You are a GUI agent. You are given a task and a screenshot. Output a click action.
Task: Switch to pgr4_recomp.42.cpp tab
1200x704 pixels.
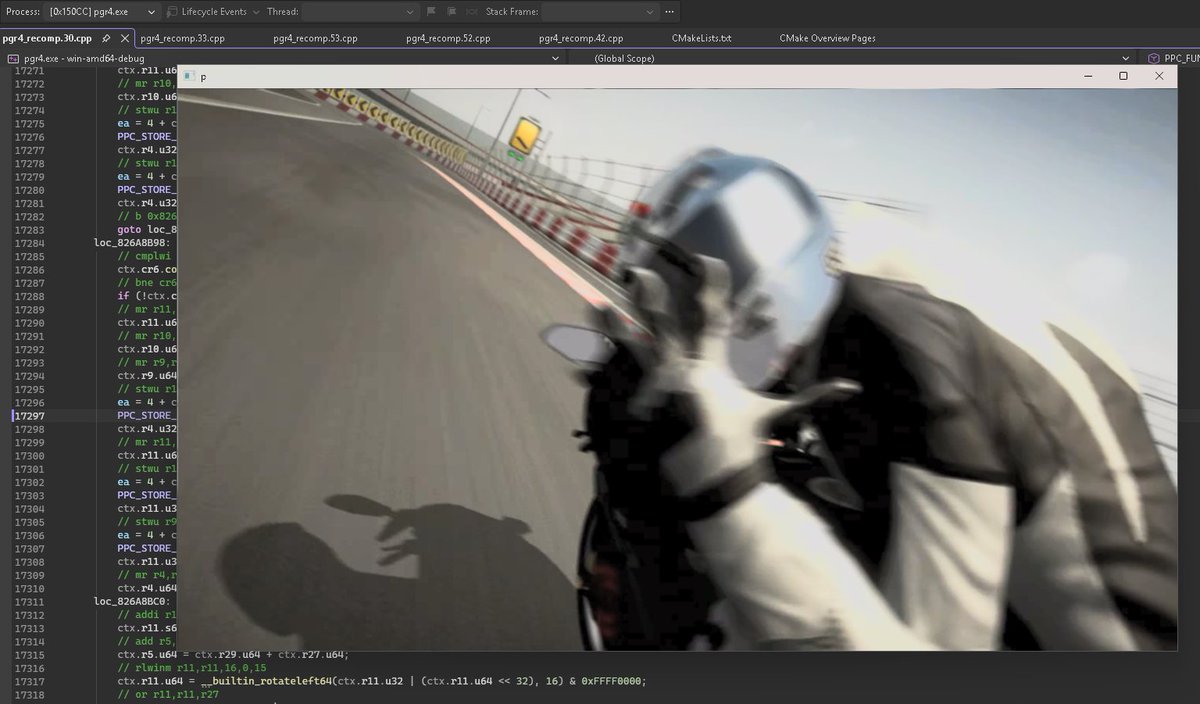pyautogui.click(x=581, y=38)
